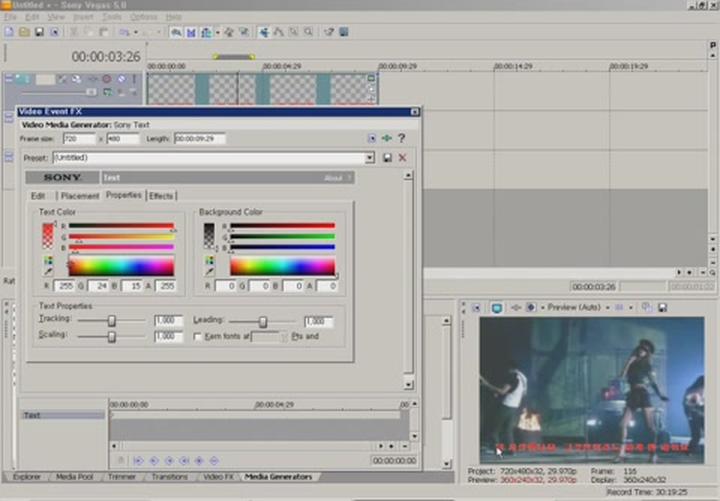This screenshot has height=501, width=720.
Task: Click the frame width field showing 720
Action: (x=79, y=138)
